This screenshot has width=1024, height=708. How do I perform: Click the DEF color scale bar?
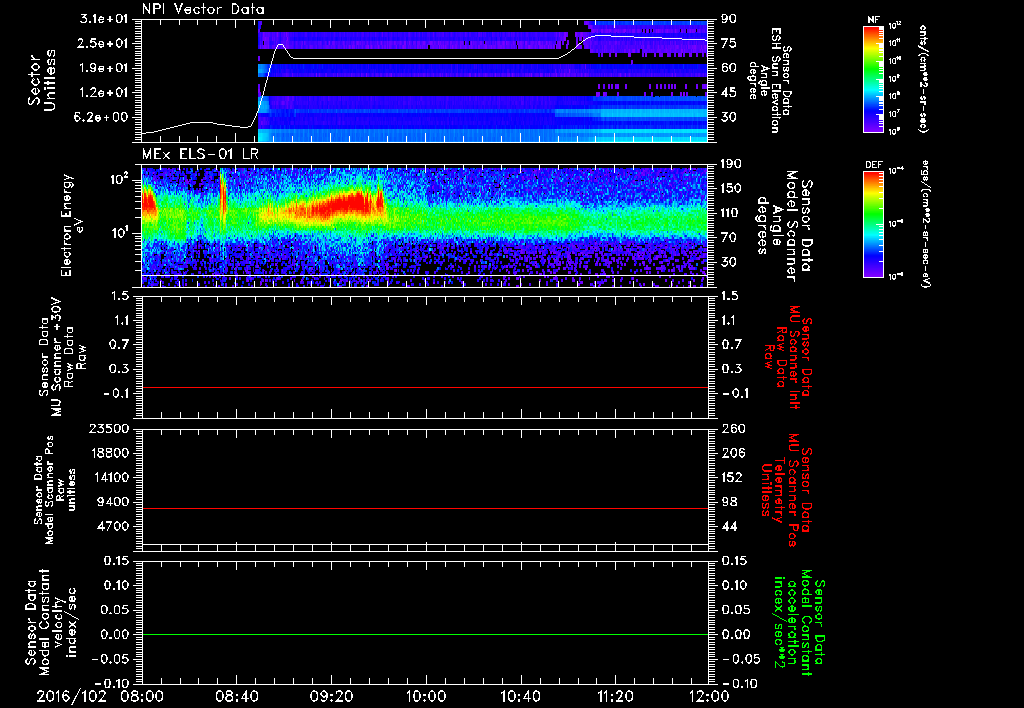tap(874, 224)
